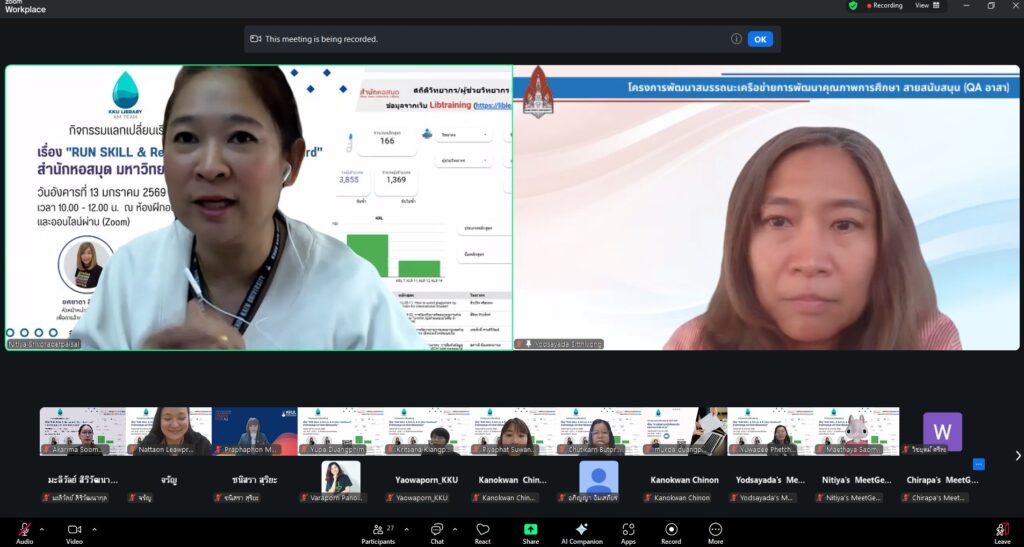Unmute the microphone with the Audio button
Screen dimensions: 1024x547
pyautogui.click(x=24, y=531)
